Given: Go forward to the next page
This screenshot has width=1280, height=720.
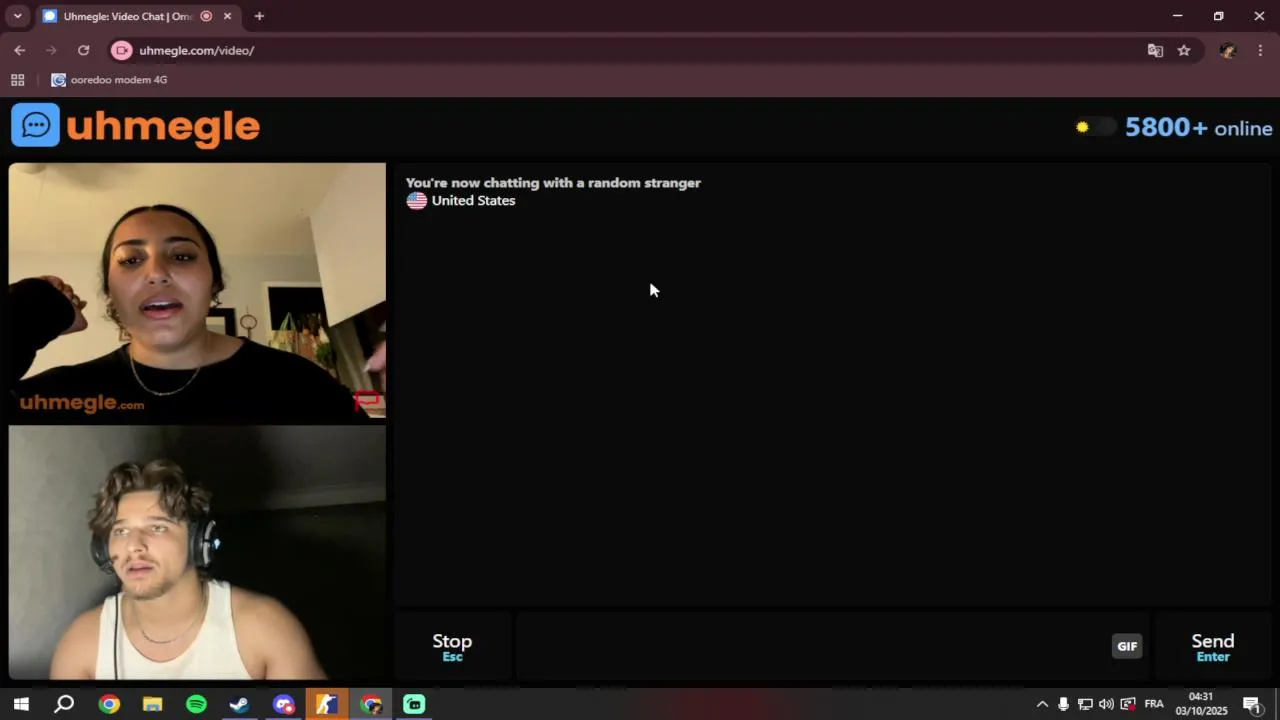Looking at the screenshot, I should pos(51,50).
